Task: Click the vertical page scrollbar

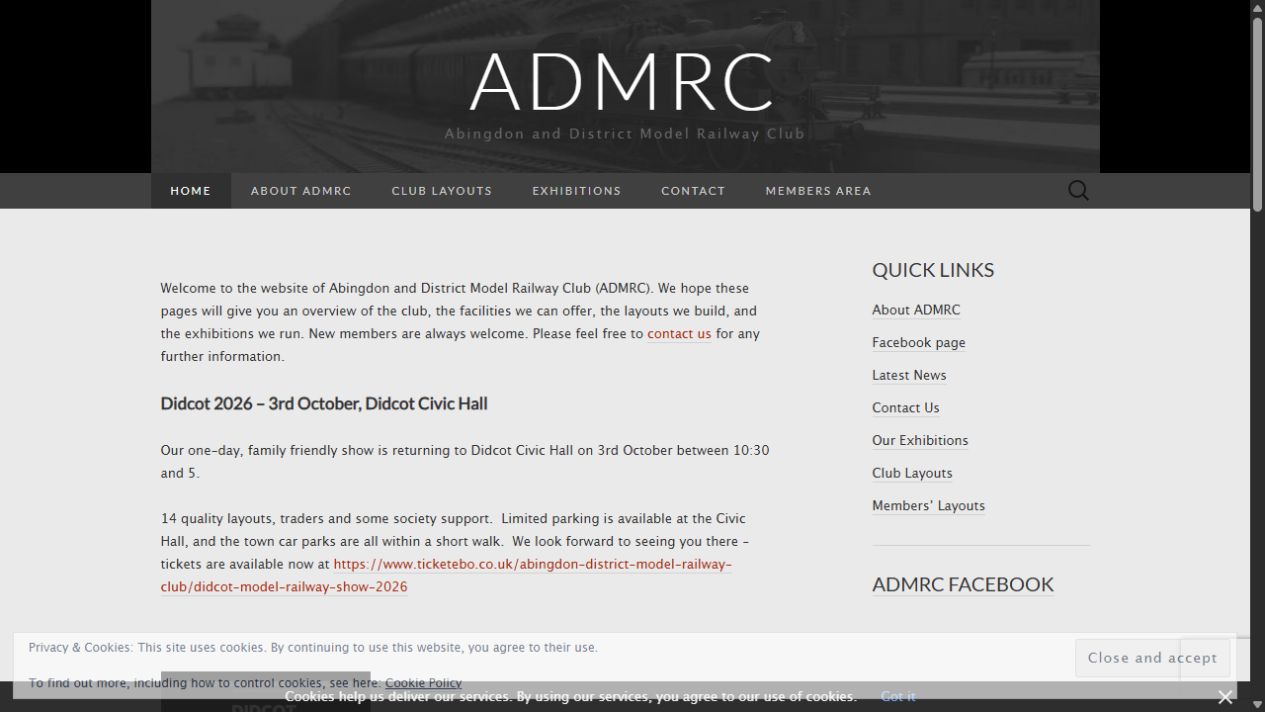Action: point(1257,356)
